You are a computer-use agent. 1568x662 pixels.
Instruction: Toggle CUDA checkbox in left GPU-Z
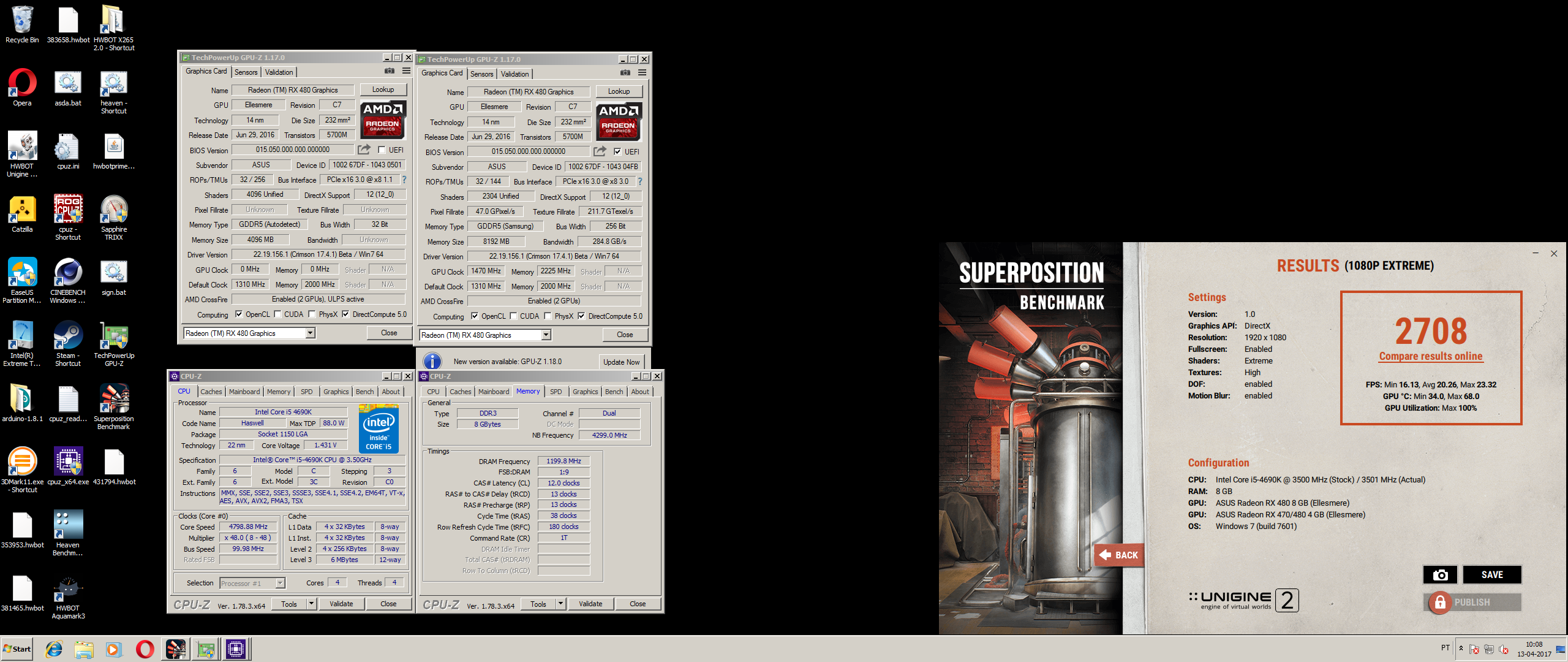point(277,314)
